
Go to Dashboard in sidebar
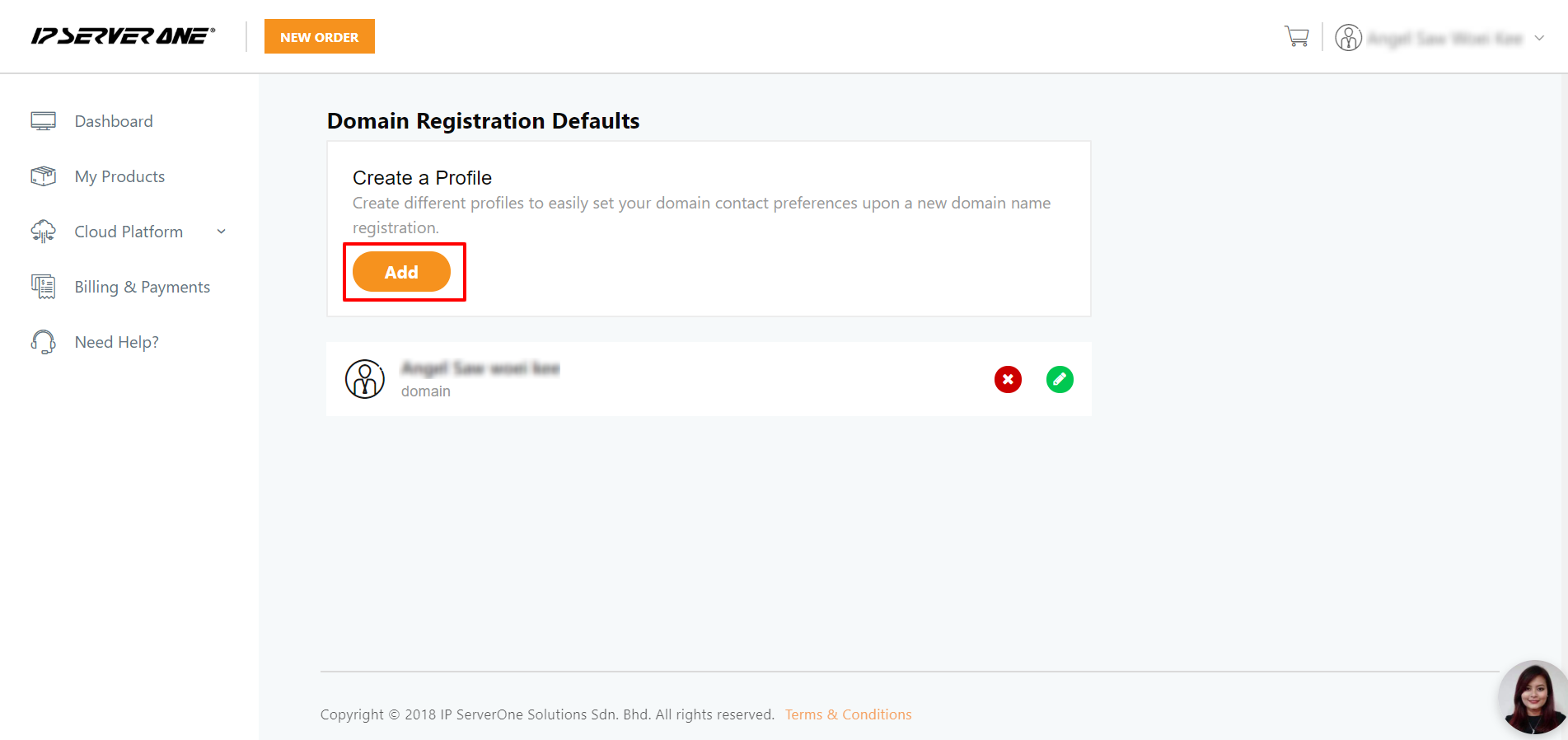coord(114,121)
